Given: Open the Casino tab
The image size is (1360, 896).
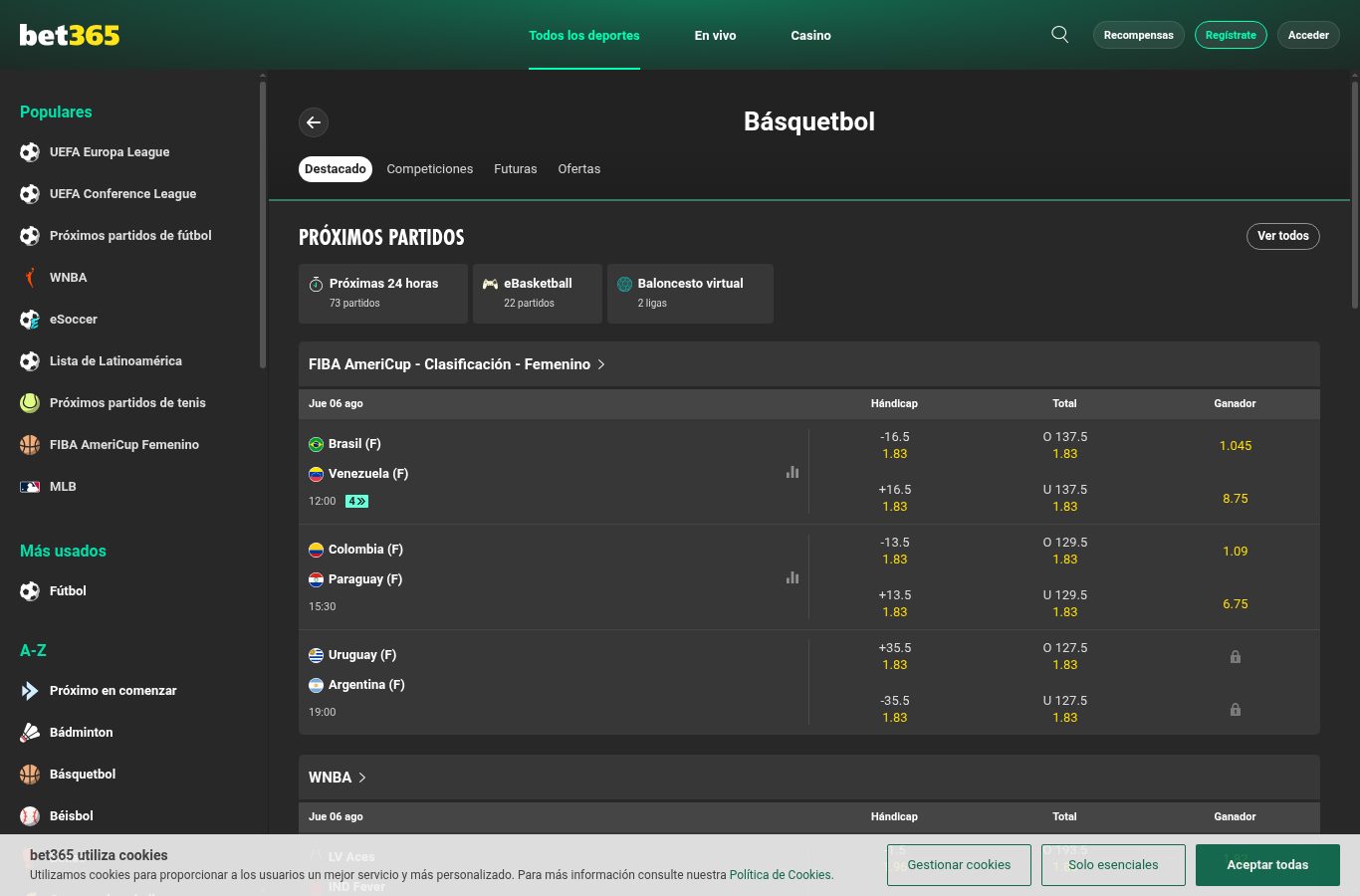Looking at the screenshot, I should click(811, 35).
